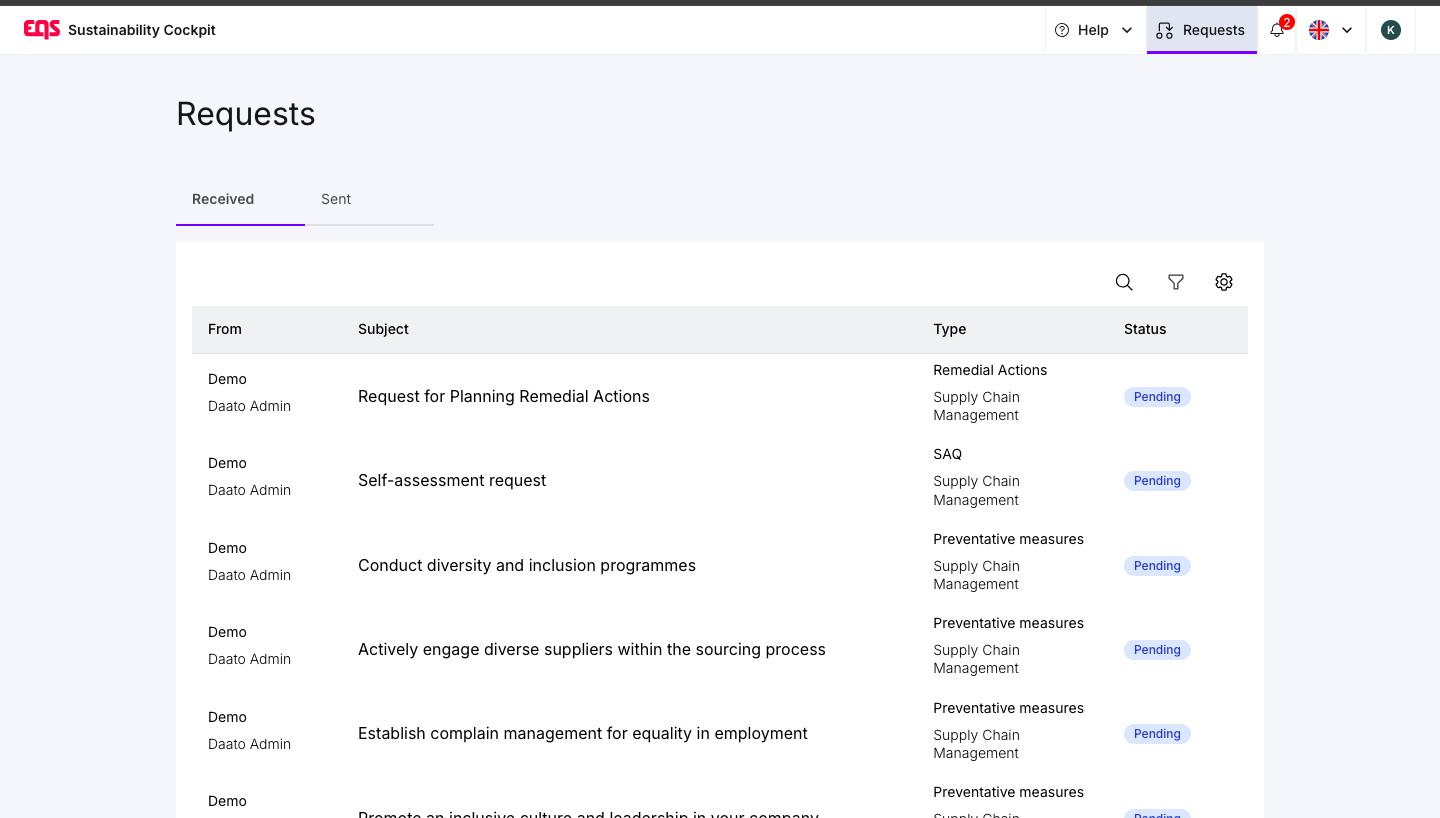Screen dimensions: 1440x818
Task: Click the Help question mark icon
Action: (1062, 30)
